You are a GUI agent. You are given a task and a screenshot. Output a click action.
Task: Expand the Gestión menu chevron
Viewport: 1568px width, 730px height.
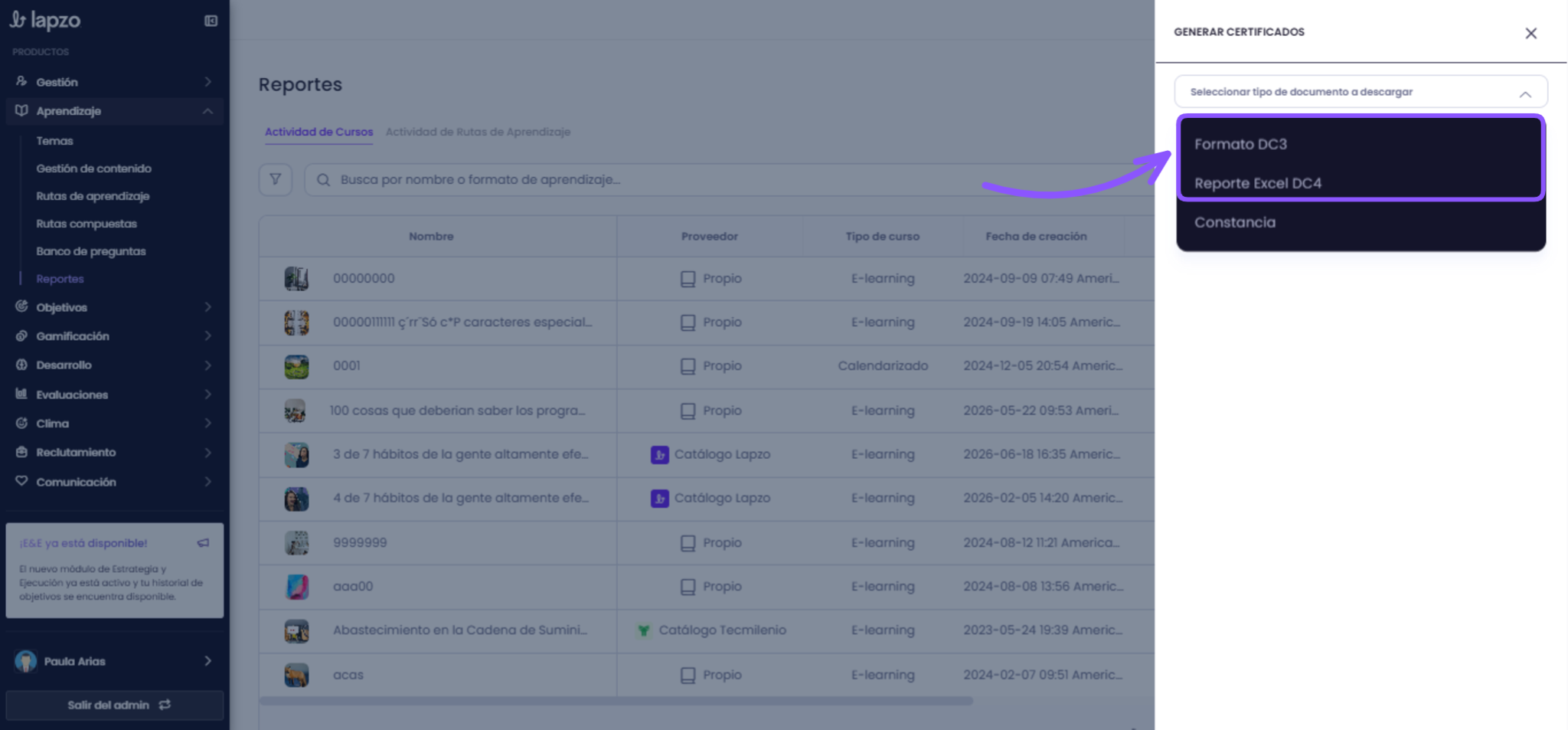pyautogui.click(x=207, y=81)
